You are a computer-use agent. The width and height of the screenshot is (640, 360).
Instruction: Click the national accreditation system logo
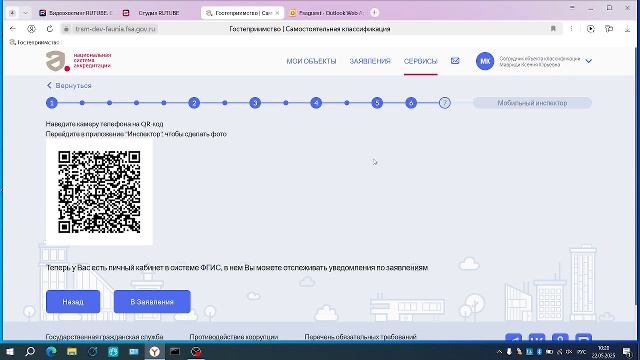click(x=78, y=61)
